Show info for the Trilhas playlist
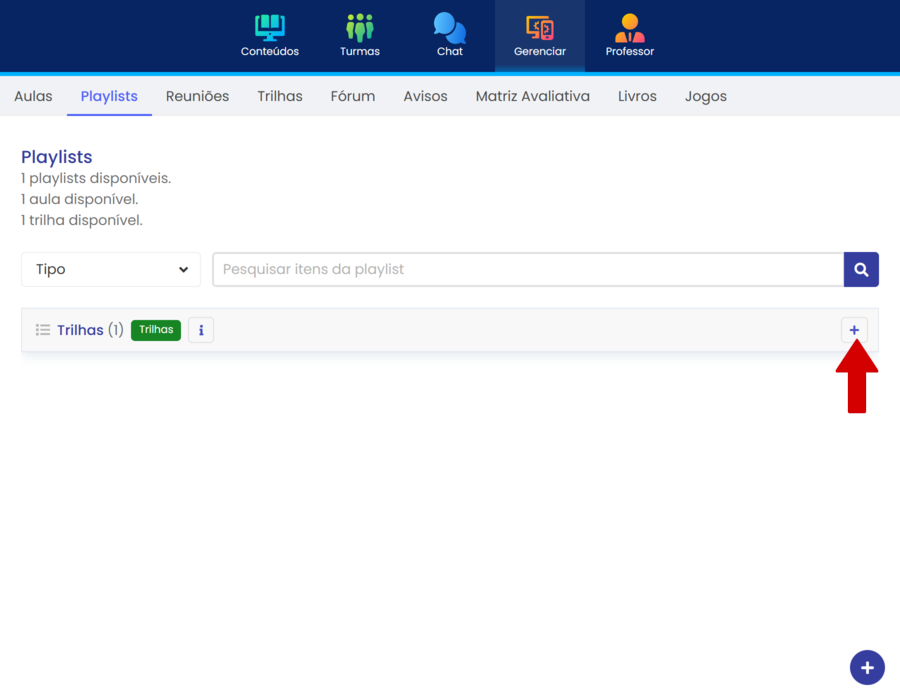This screenshot has width=900, height=700. pos(201,330)
